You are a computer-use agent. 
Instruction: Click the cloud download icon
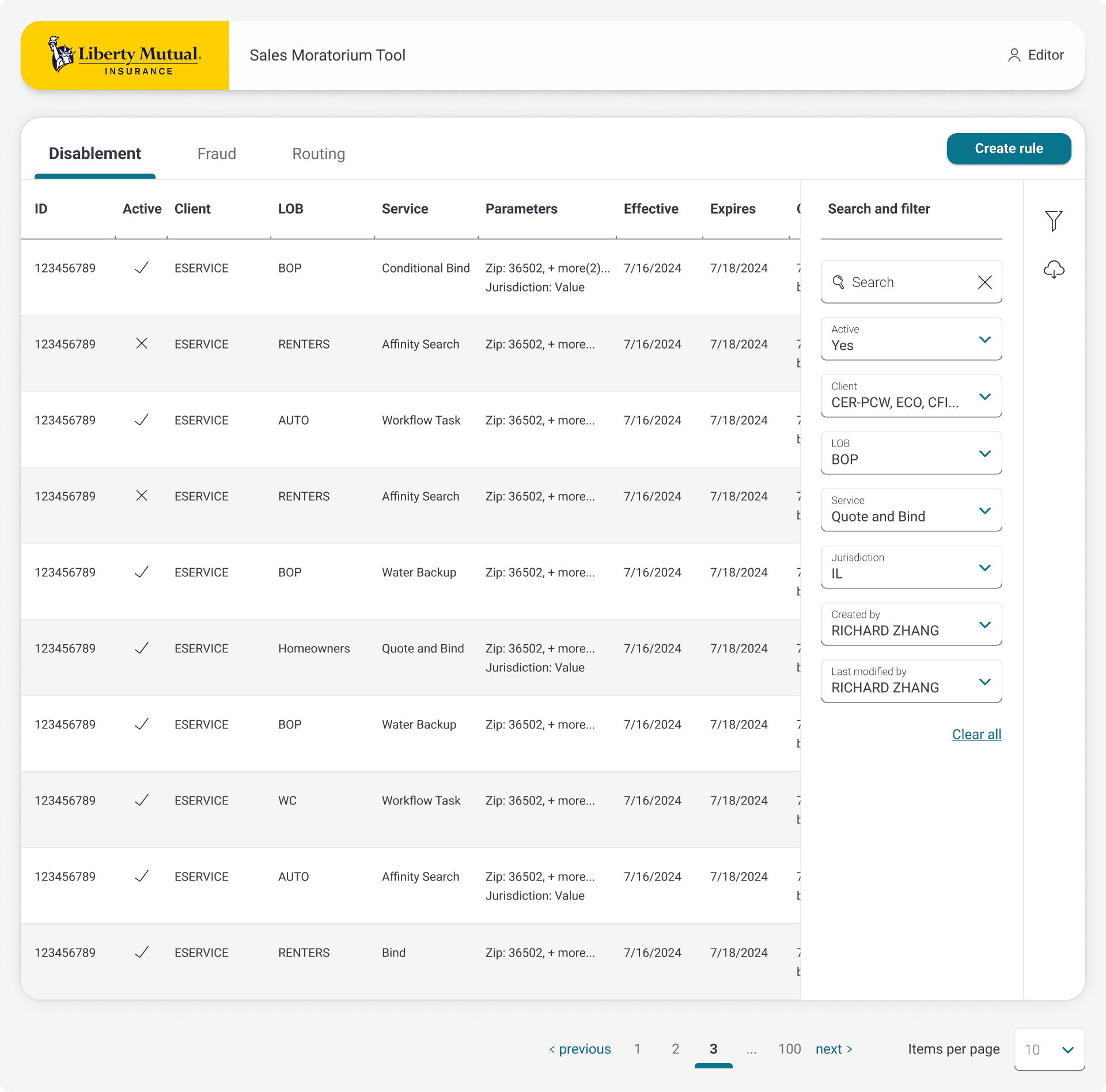tap(1054, 269)
